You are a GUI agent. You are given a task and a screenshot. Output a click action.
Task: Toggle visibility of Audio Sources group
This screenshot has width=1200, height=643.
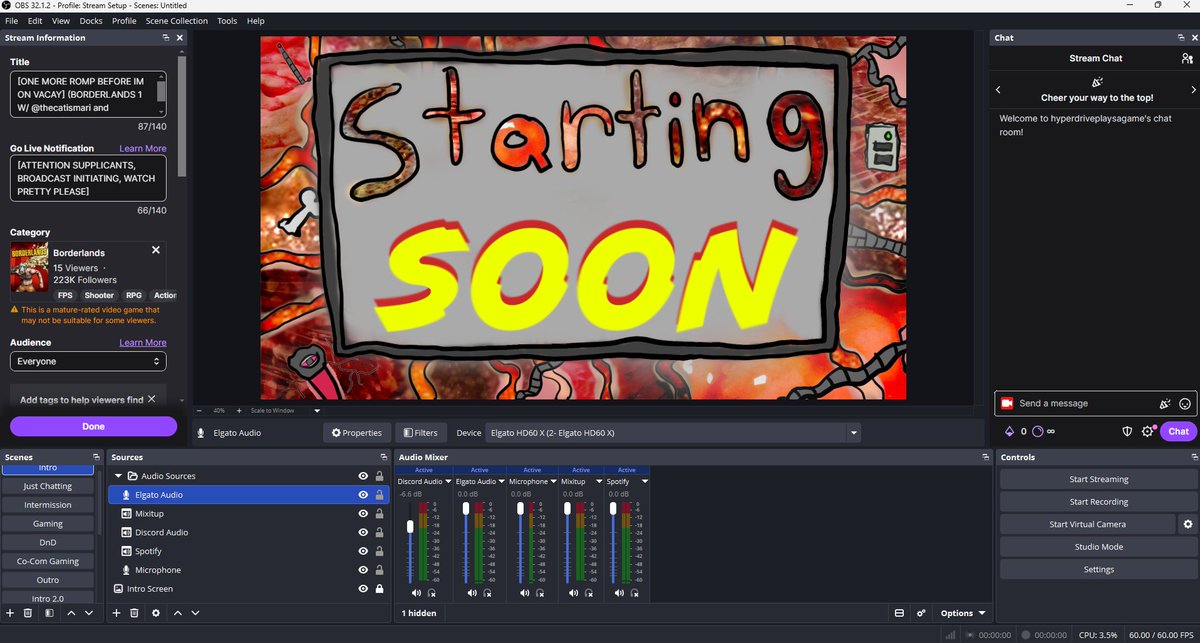point(363,476)
